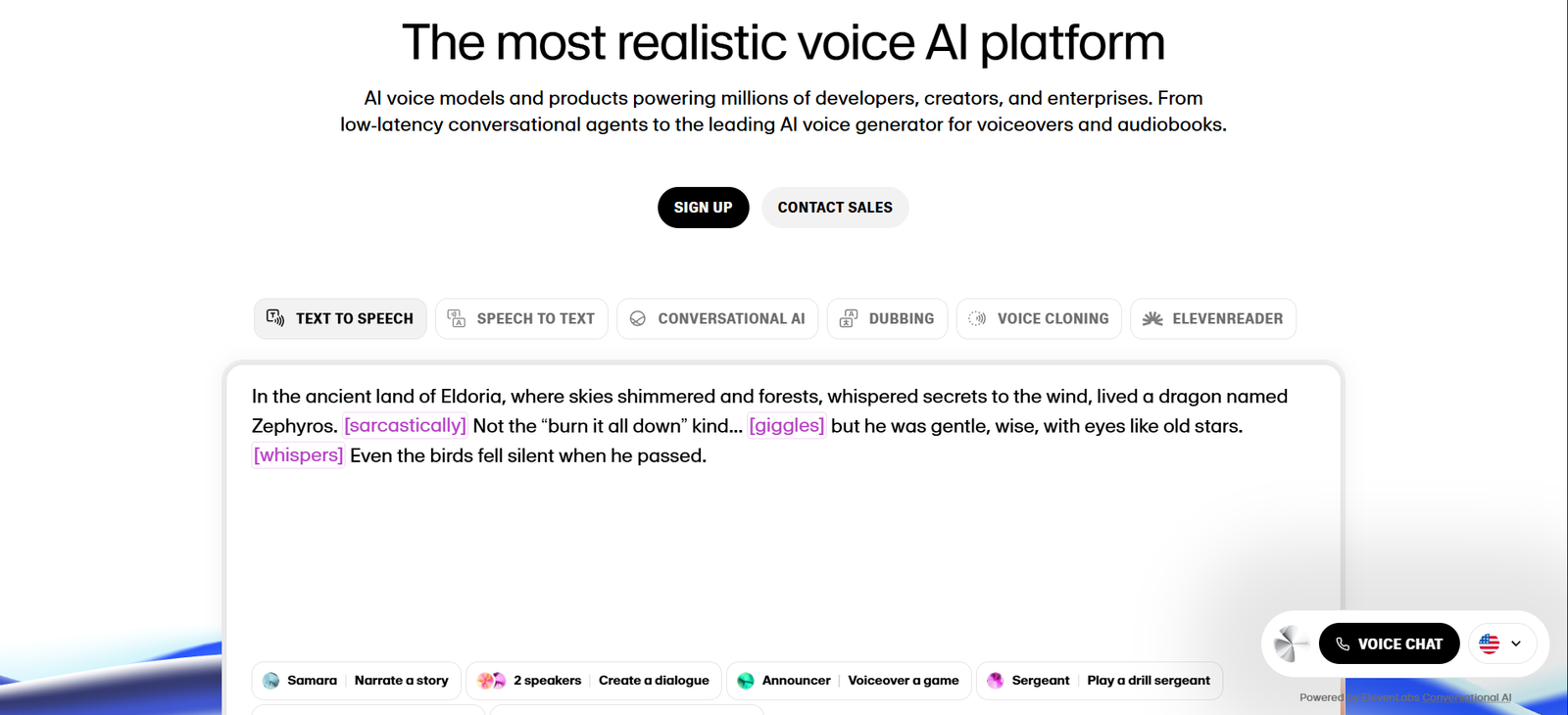Select the Voiceover a game preset
Viewport: 1568px width, 715px height.
(x=903, y=681)
